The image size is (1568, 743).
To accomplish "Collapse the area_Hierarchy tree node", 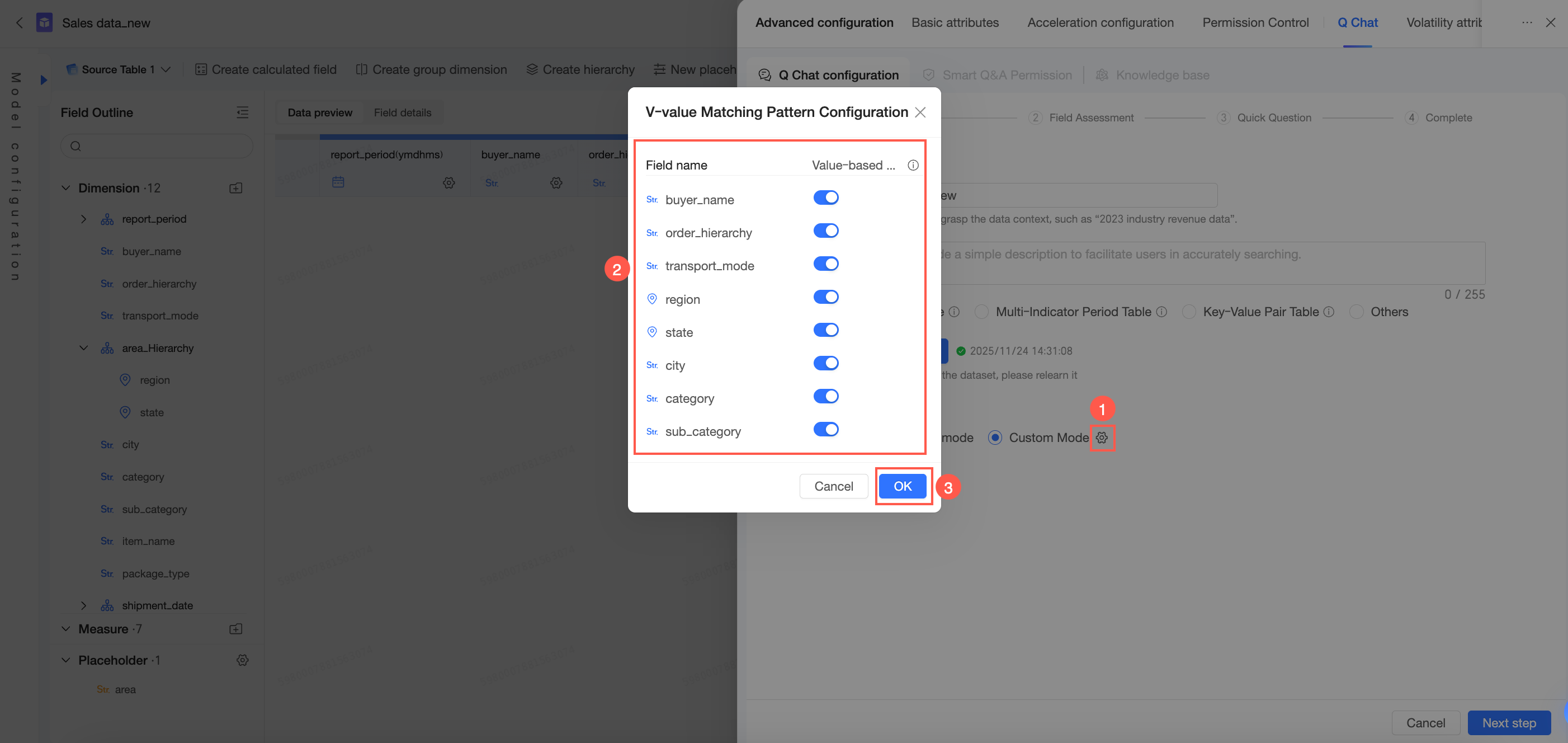I will click(x=84, y=349).
